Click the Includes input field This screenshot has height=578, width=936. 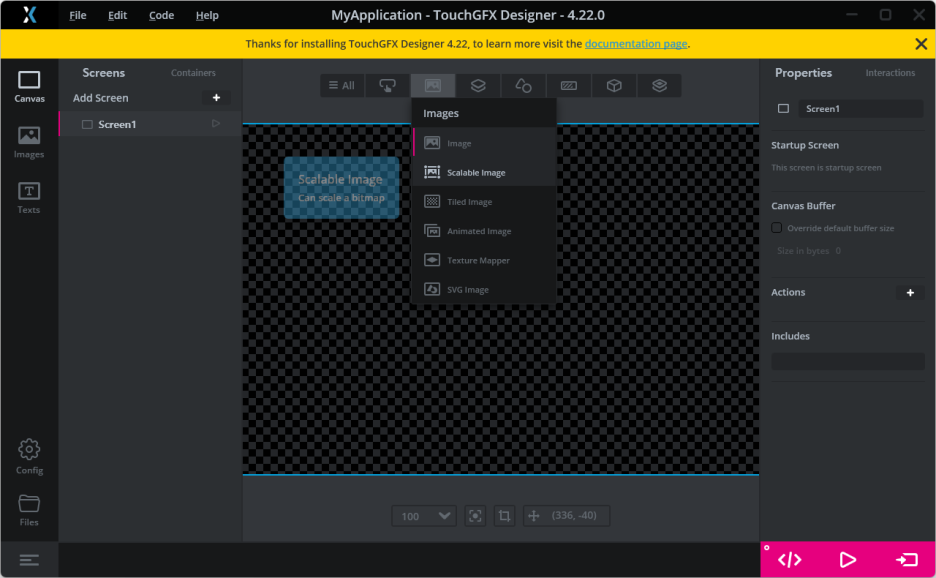pos(848,361)
